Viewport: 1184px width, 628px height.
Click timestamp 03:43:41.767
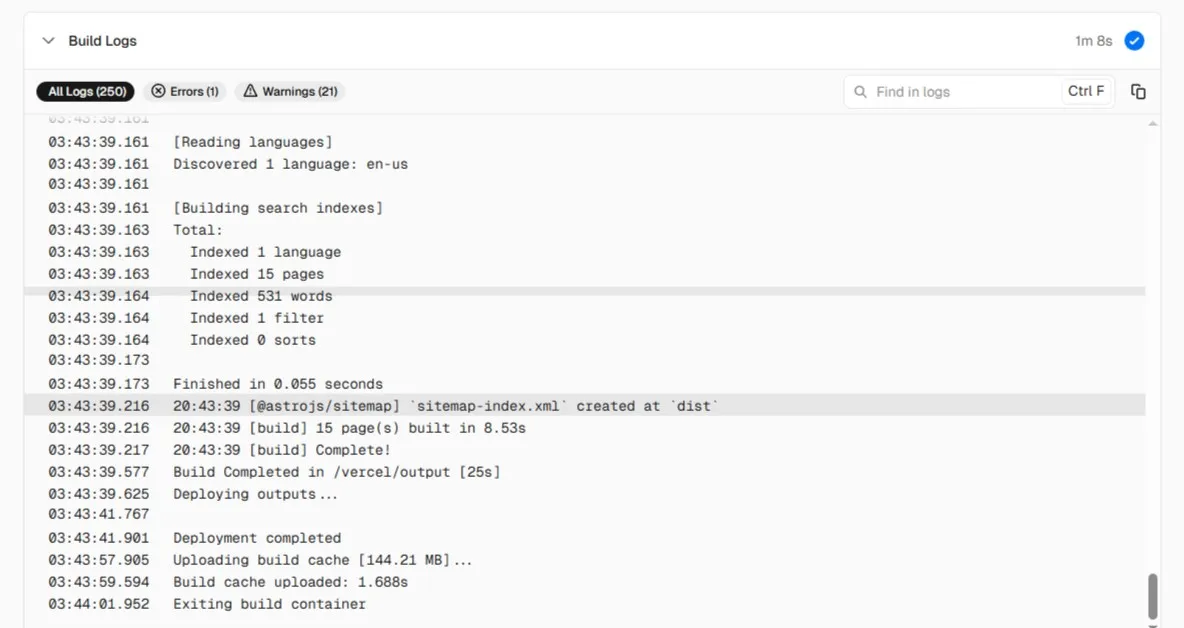[99, 514]
